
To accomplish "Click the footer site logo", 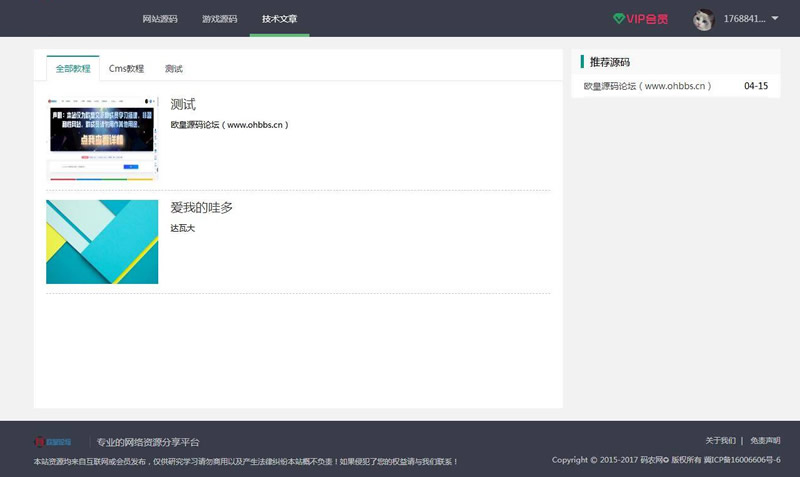I will coord(53,441).
